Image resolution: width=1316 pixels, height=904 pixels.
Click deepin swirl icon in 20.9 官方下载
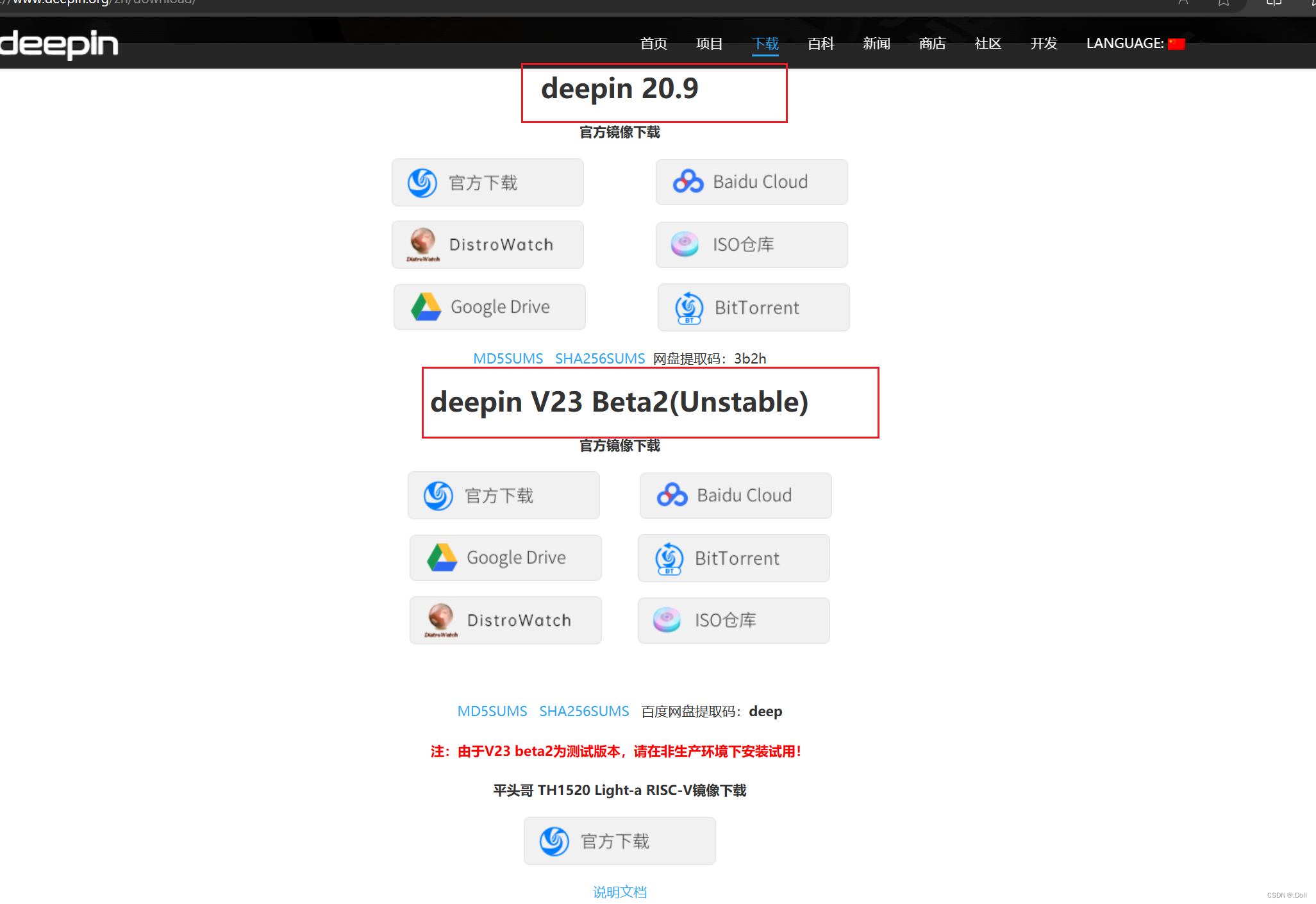click(422, 183)
